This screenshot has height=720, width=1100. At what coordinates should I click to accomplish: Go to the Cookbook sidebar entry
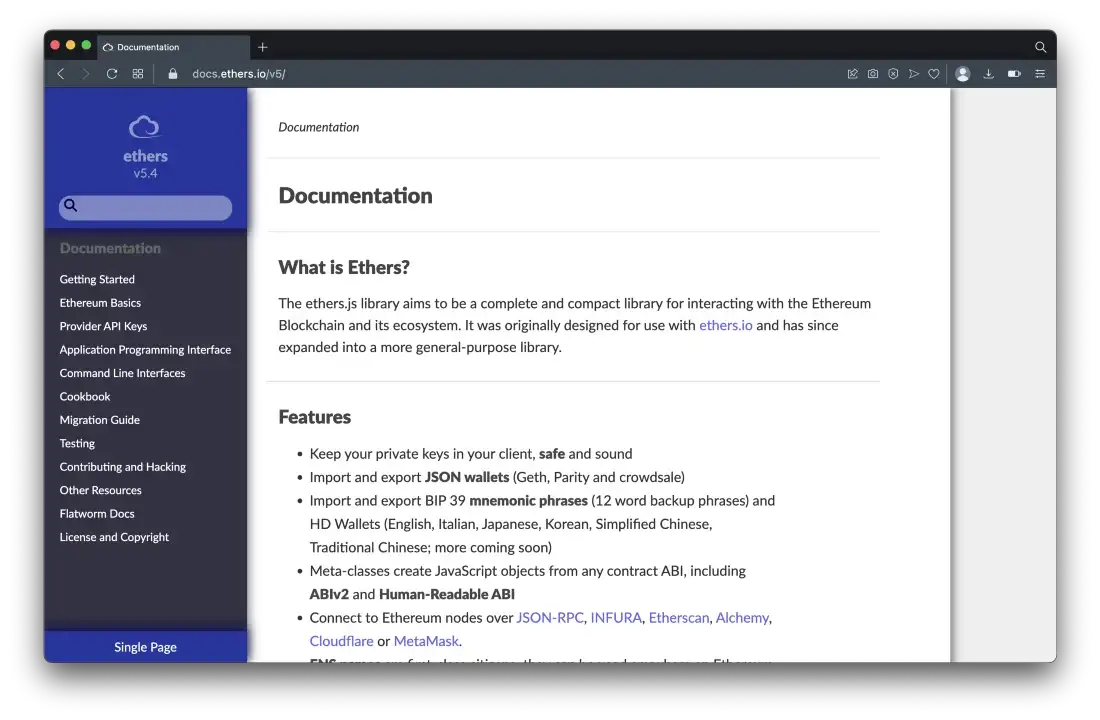(85, 397)
